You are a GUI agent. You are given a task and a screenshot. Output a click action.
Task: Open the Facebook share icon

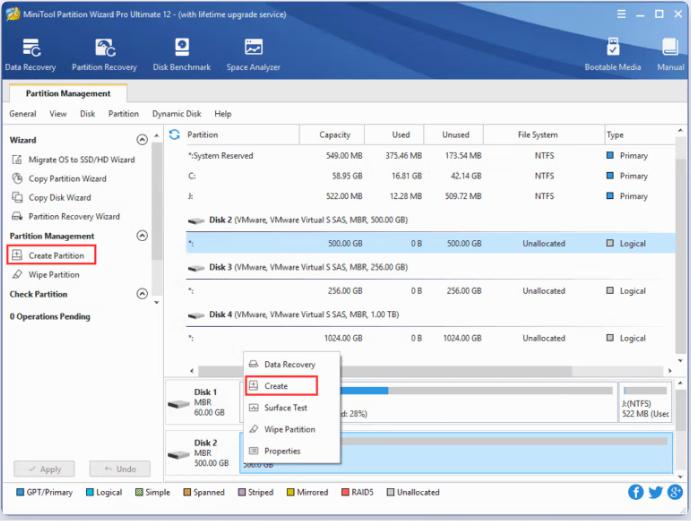click(636, 492)
